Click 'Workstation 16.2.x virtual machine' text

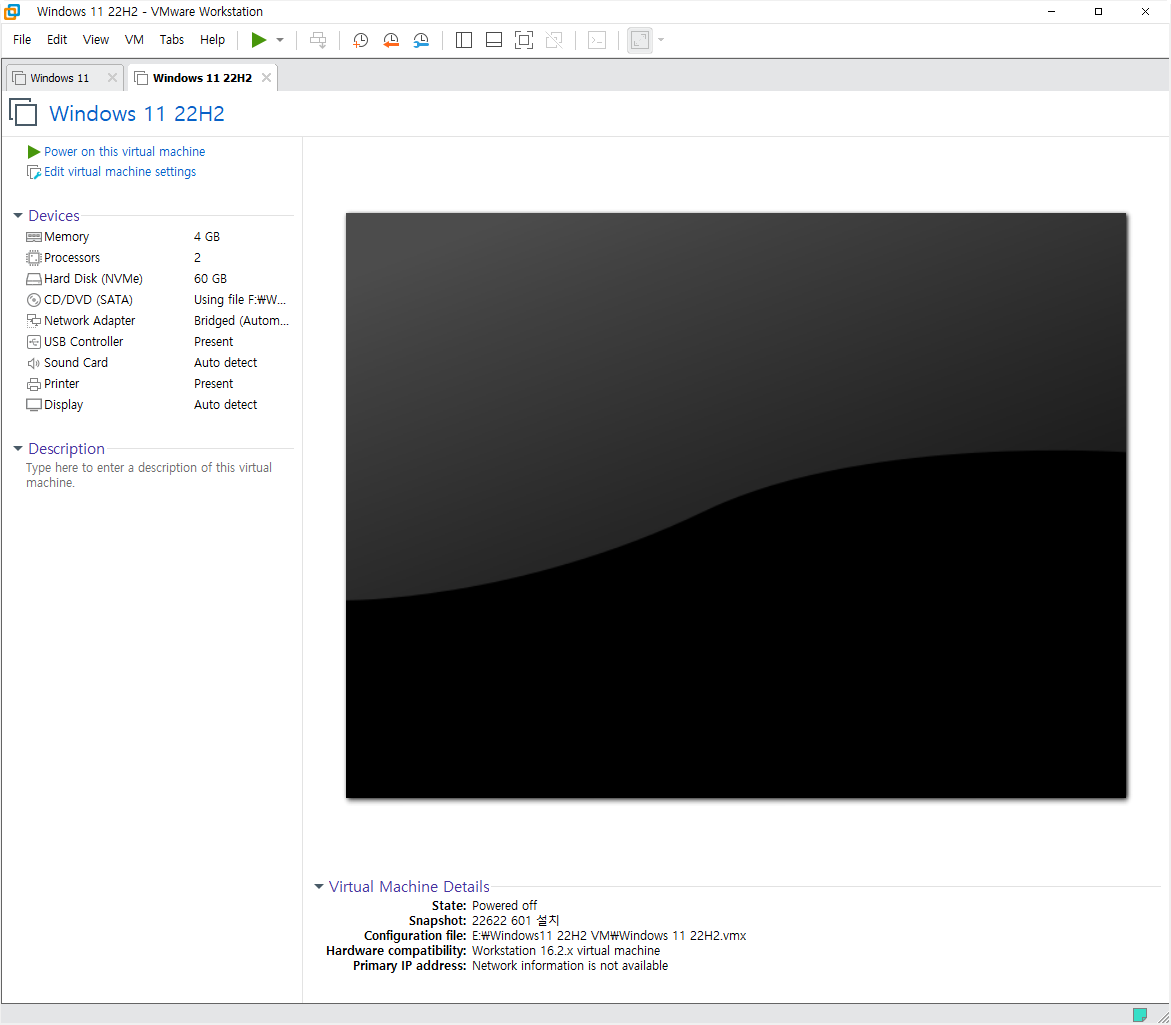pyautogui.click(x=565, y=950)
